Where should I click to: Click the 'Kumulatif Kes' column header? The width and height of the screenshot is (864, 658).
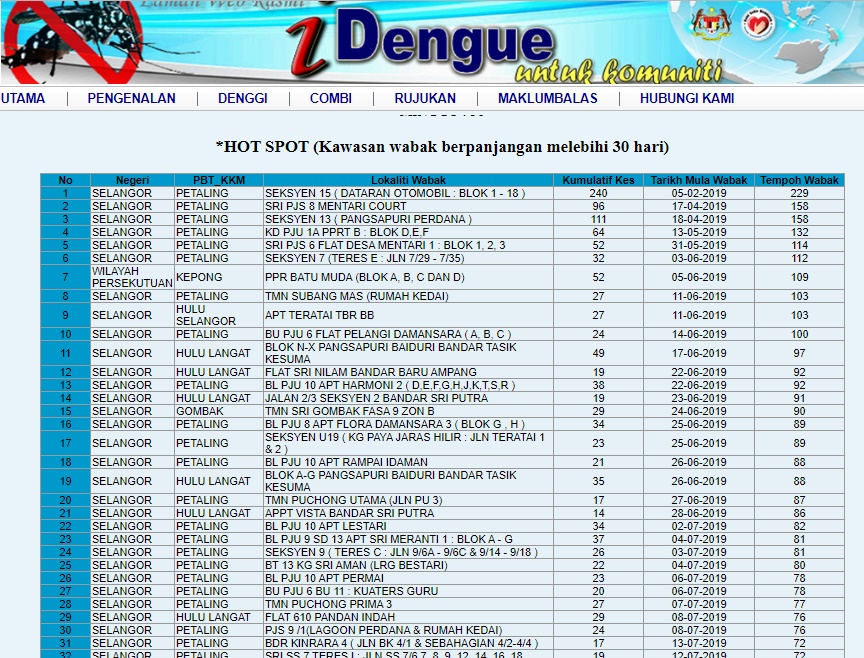pyautogui.click(x=598, y=180)
